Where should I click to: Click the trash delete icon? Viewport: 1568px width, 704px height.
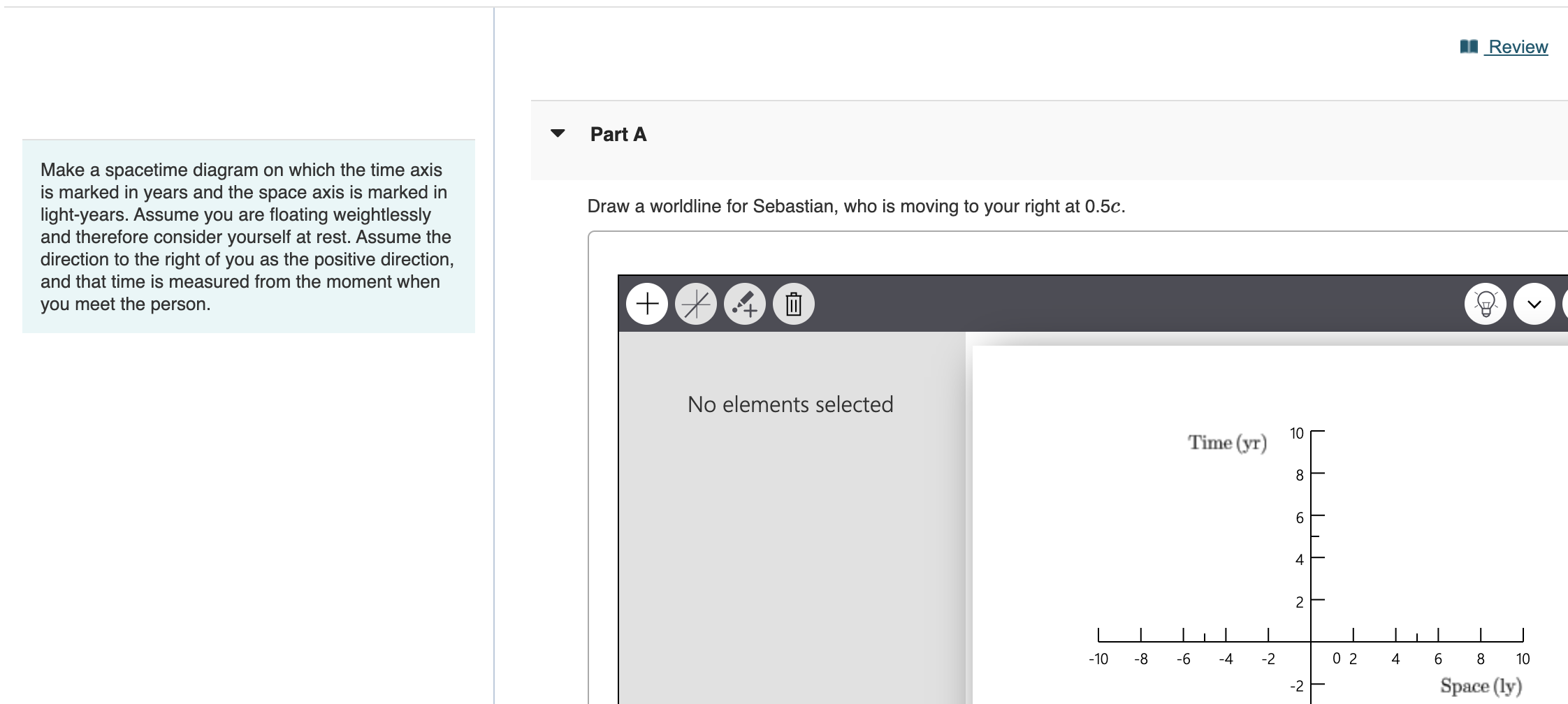[794, 304]
